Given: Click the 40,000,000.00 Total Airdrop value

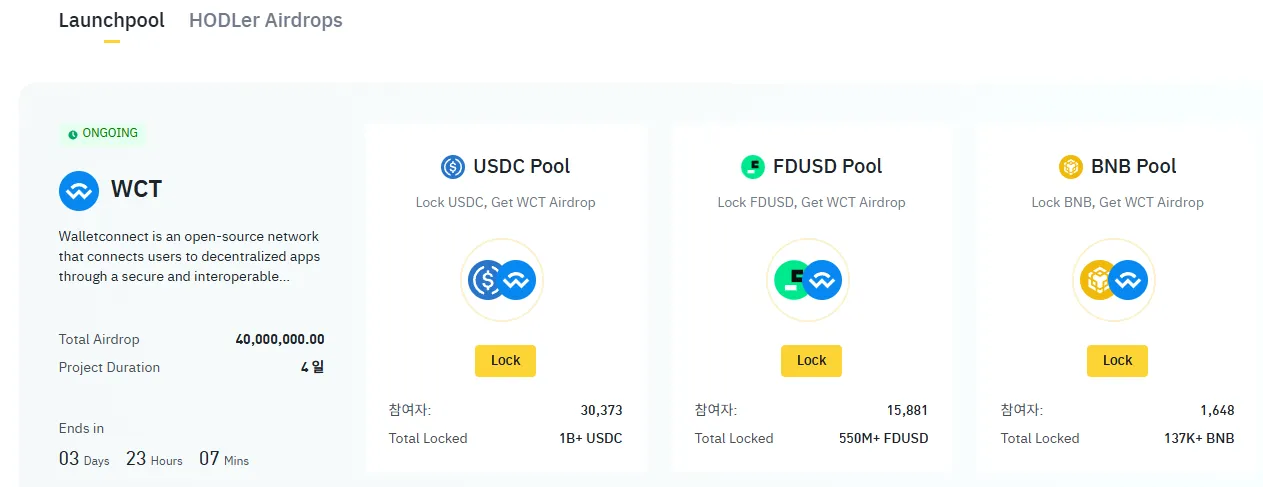Looking at the screenshot, I should (280, 339).
